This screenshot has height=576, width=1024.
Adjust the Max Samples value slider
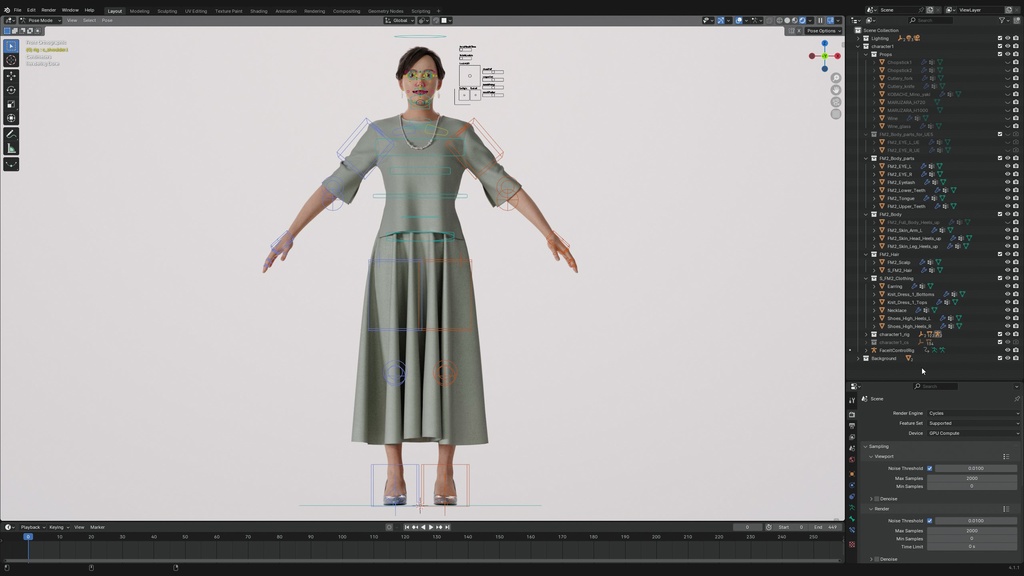[972, 480]
